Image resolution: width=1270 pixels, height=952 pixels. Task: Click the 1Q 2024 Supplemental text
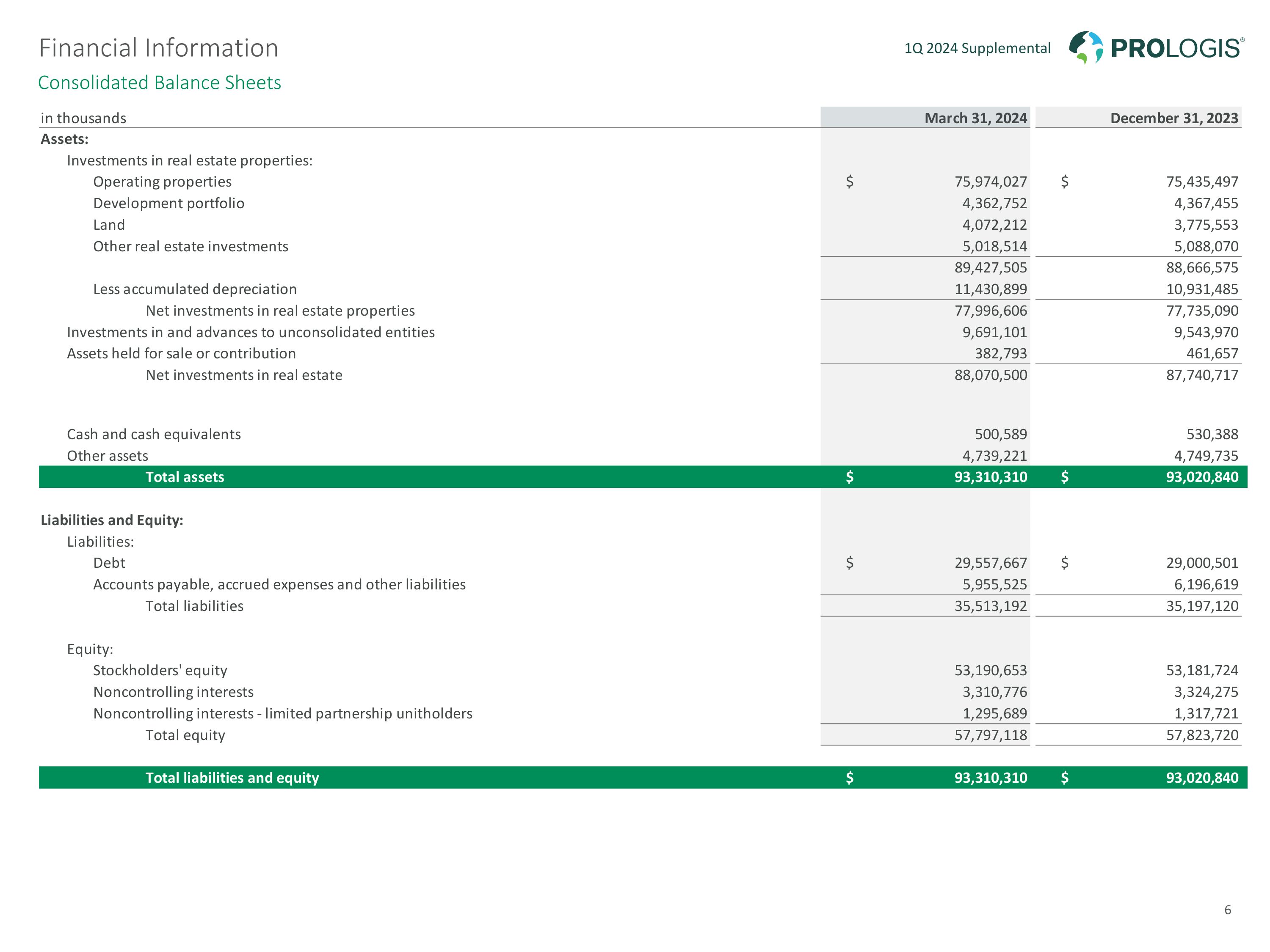pos(977,48)
